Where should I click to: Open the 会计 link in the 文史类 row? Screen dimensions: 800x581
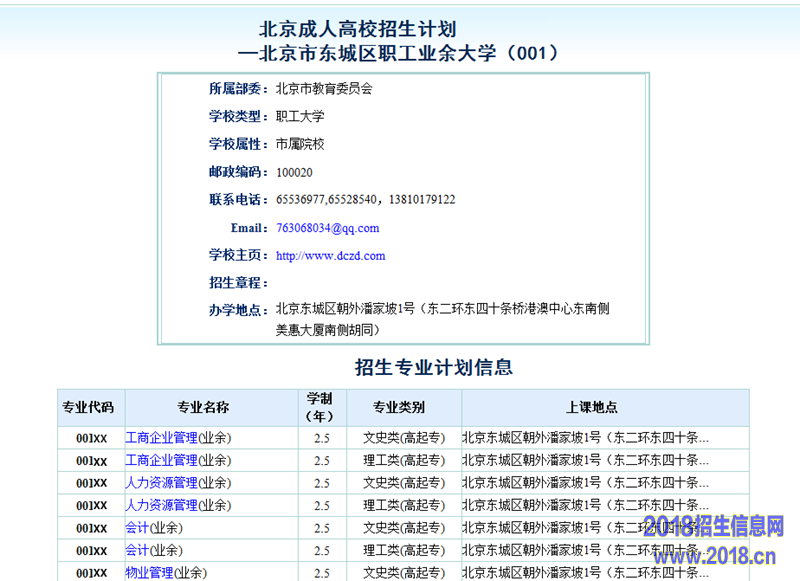(137, 528)
